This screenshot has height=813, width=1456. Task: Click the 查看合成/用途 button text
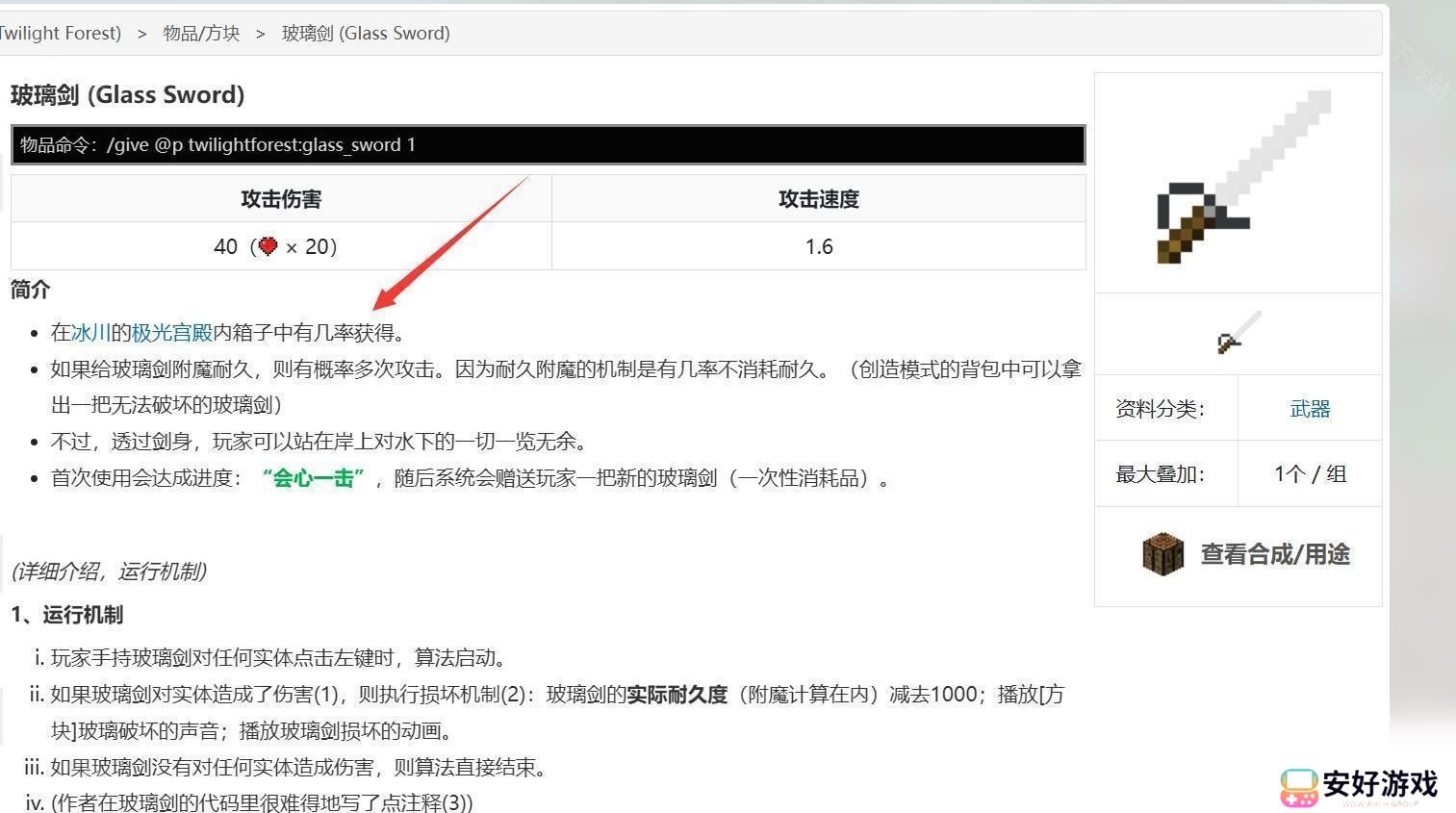coord(1274,554)
